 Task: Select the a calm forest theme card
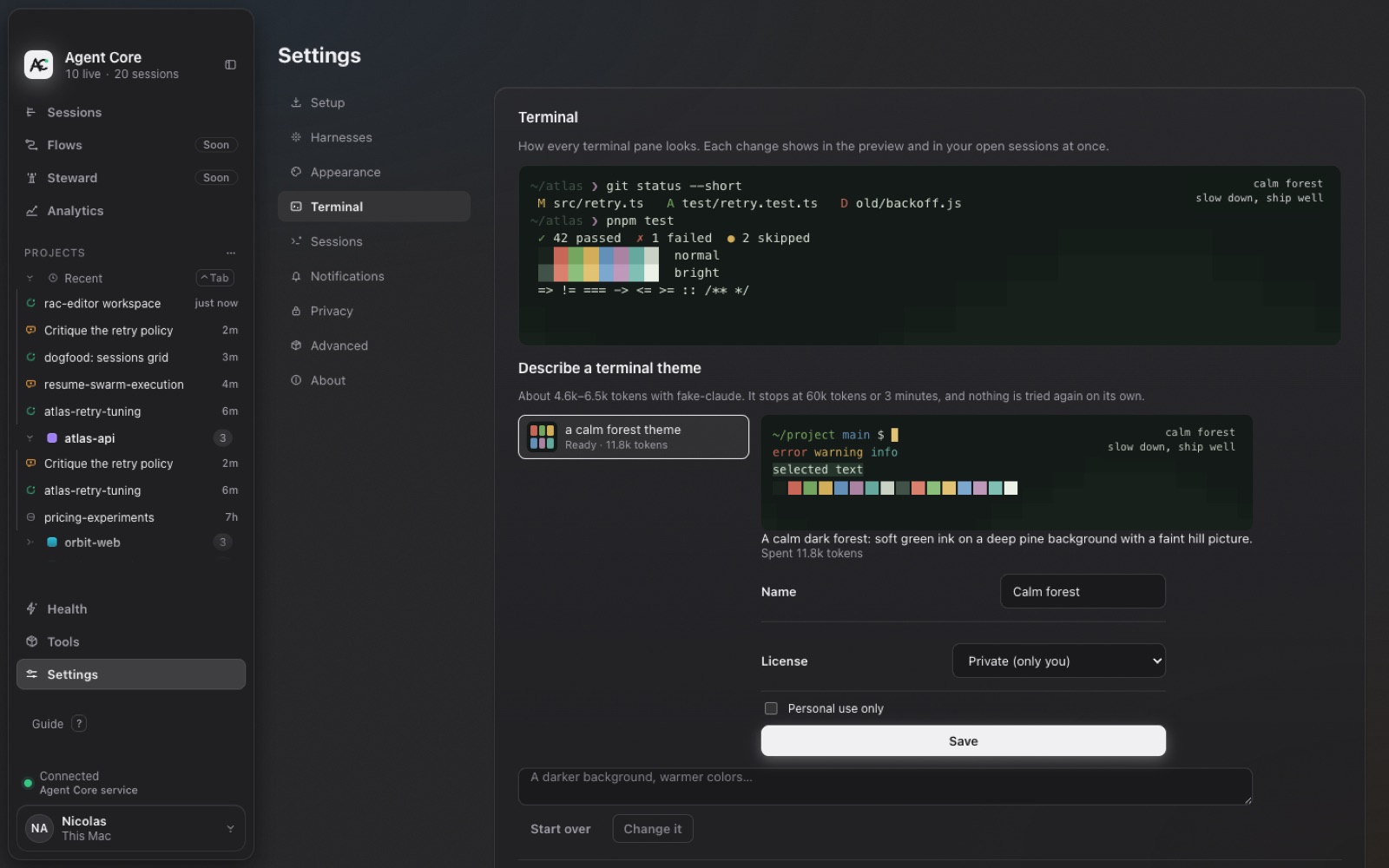point(633,437)
